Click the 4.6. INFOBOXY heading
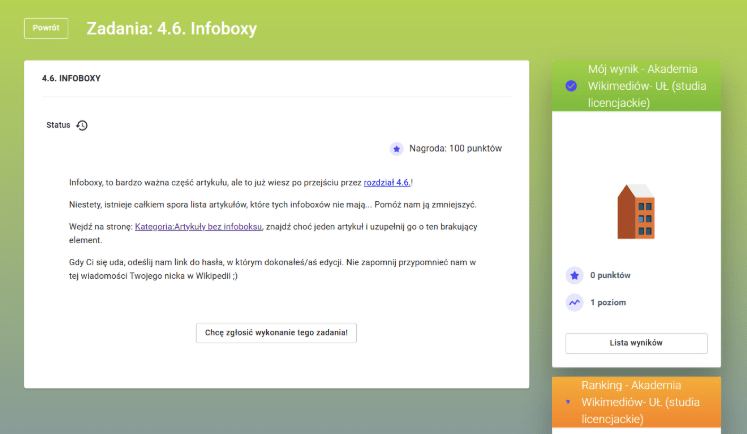Viewport: 747px width, 434px height. point(71,78)
